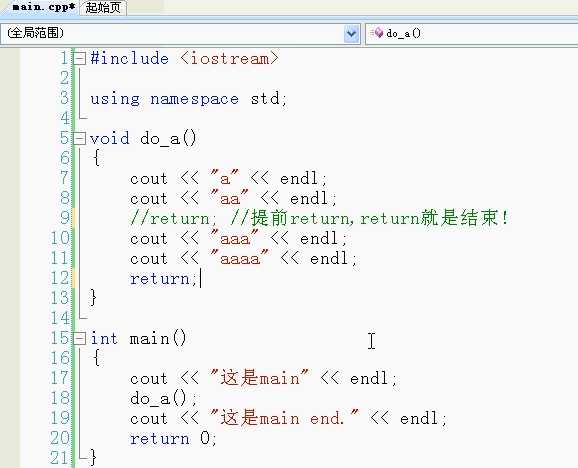Click the comment '提前return,return就是结束!'

370,218
